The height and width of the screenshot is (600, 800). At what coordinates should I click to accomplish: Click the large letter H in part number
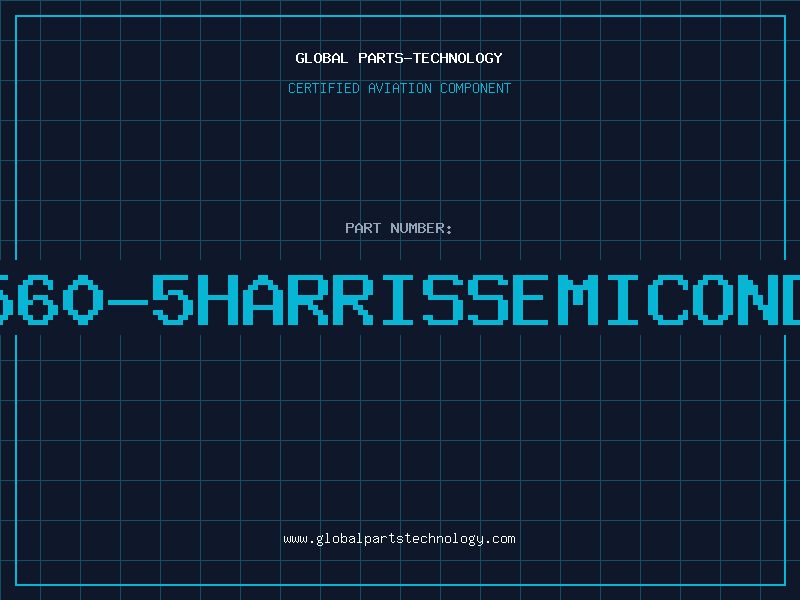tap(218, 299)
